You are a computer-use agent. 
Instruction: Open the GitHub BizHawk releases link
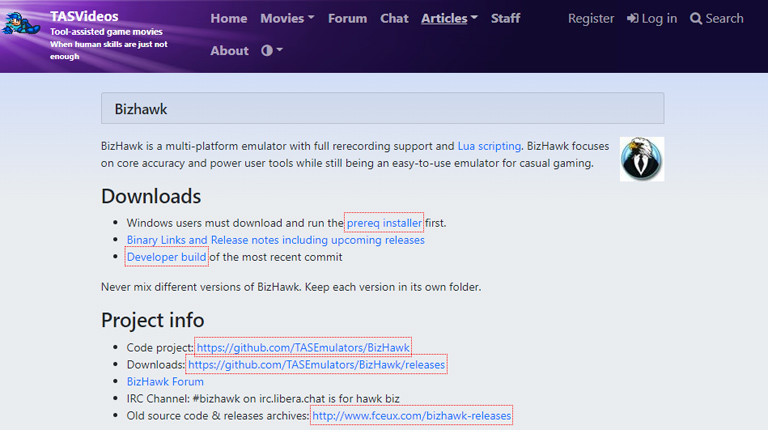316,365
